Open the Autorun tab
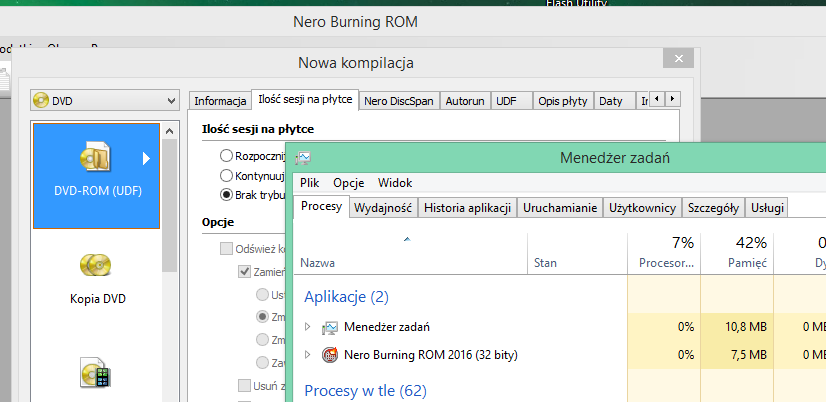This screenshot has width=826, height=402. [465, 101]
